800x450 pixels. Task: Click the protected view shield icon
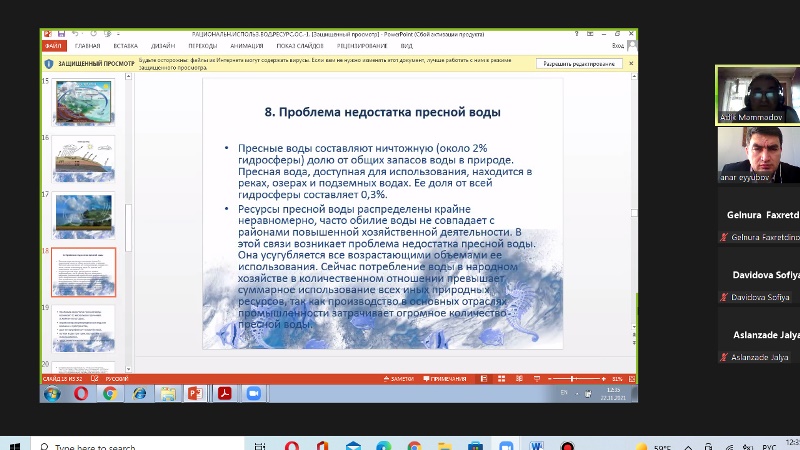49,64
